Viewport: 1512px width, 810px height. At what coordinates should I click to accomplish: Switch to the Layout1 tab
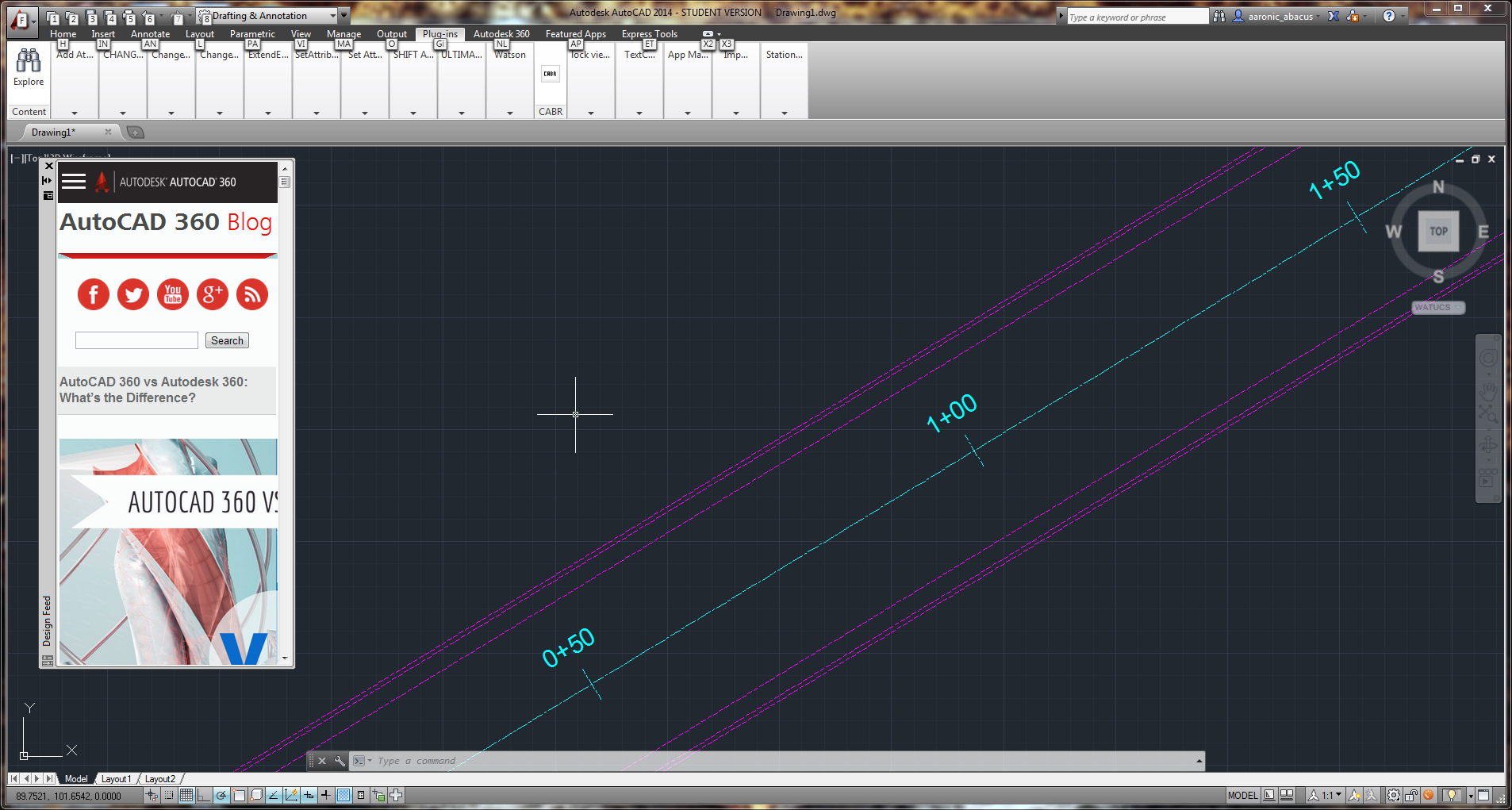(x=116, y=779)
